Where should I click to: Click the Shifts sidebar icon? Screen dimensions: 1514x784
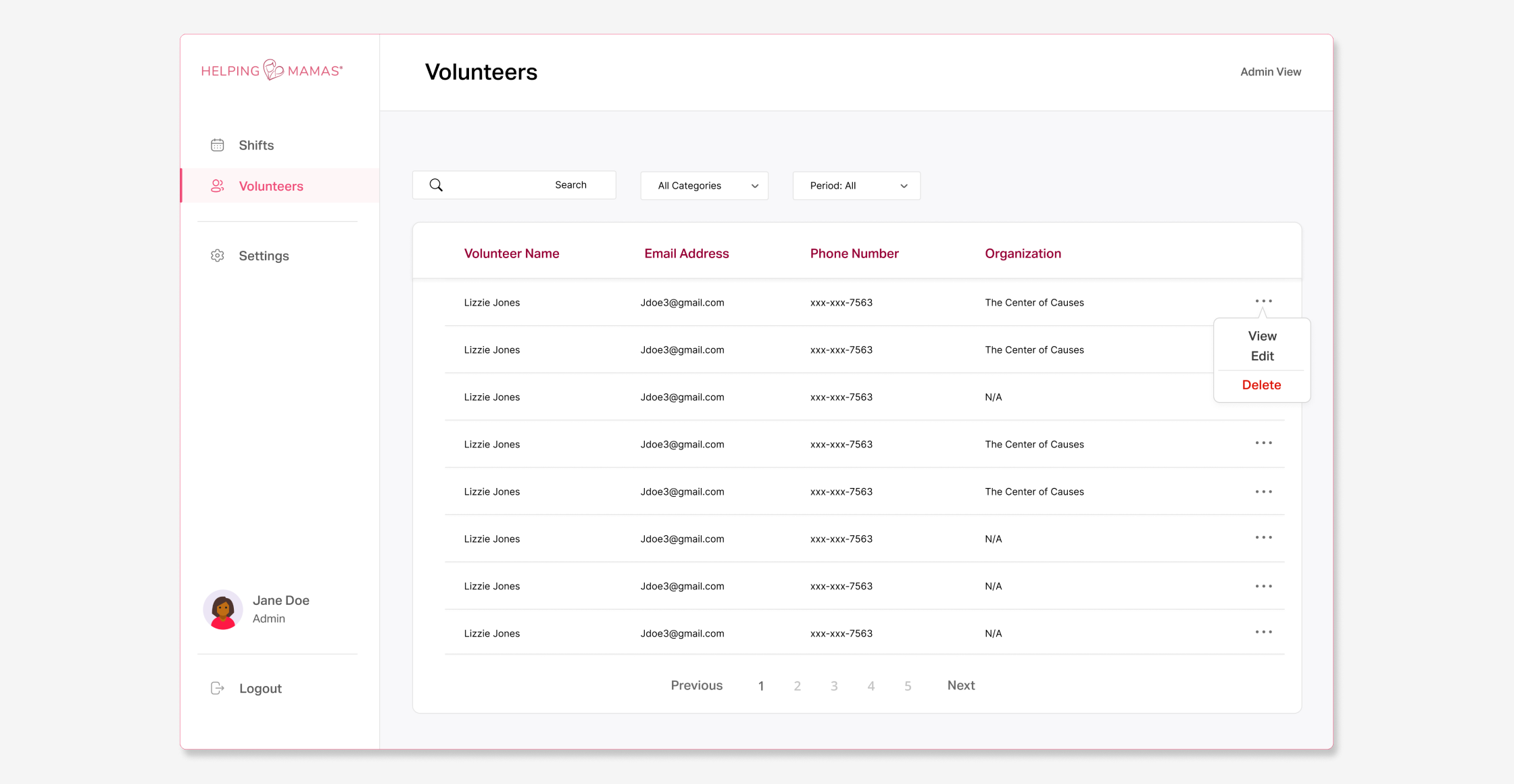click(x=217, y=144)
